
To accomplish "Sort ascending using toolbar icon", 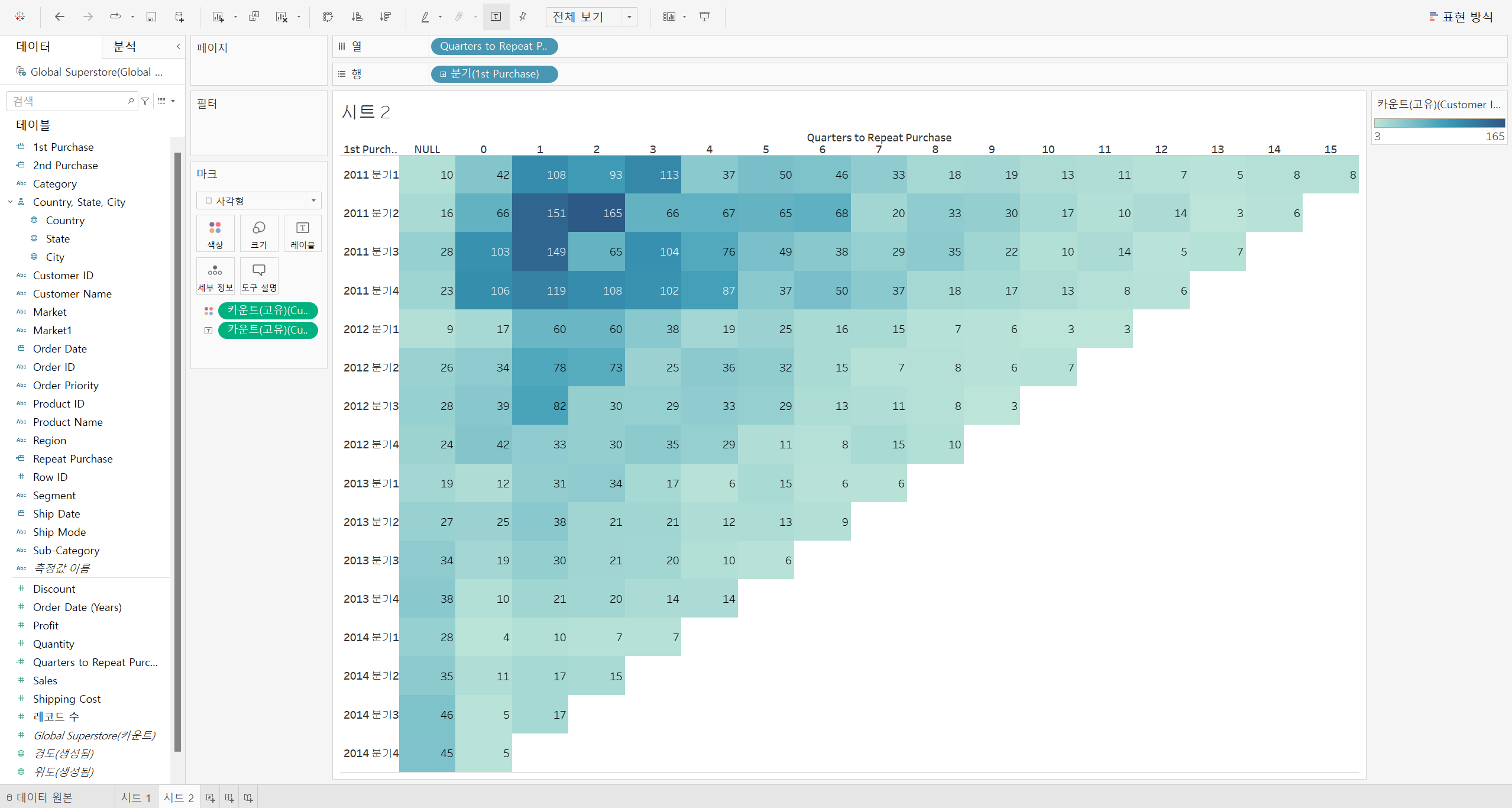I will click(x=357, y=17).
